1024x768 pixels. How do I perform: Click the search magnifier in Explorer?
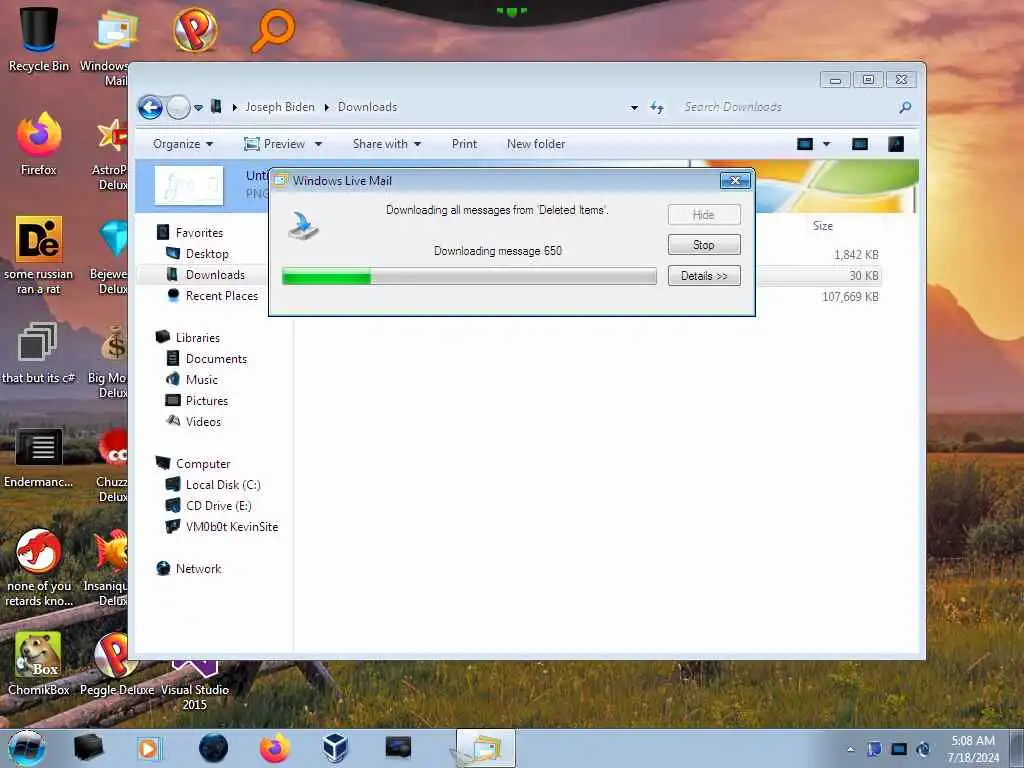pyautogui.click(x=904, y=107)
